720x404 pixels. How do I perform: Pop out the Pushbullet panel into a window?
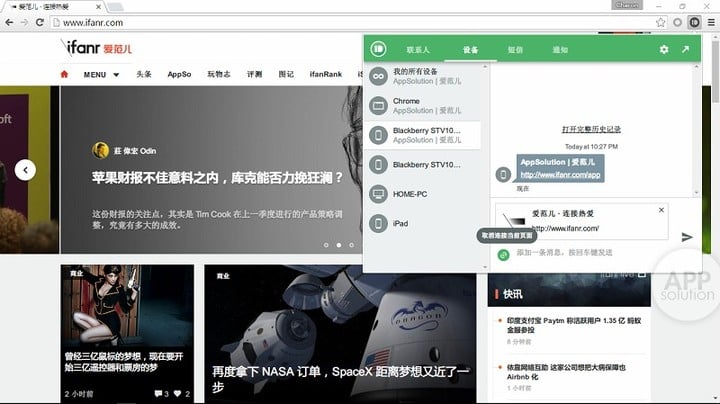[x=686, y=49]
